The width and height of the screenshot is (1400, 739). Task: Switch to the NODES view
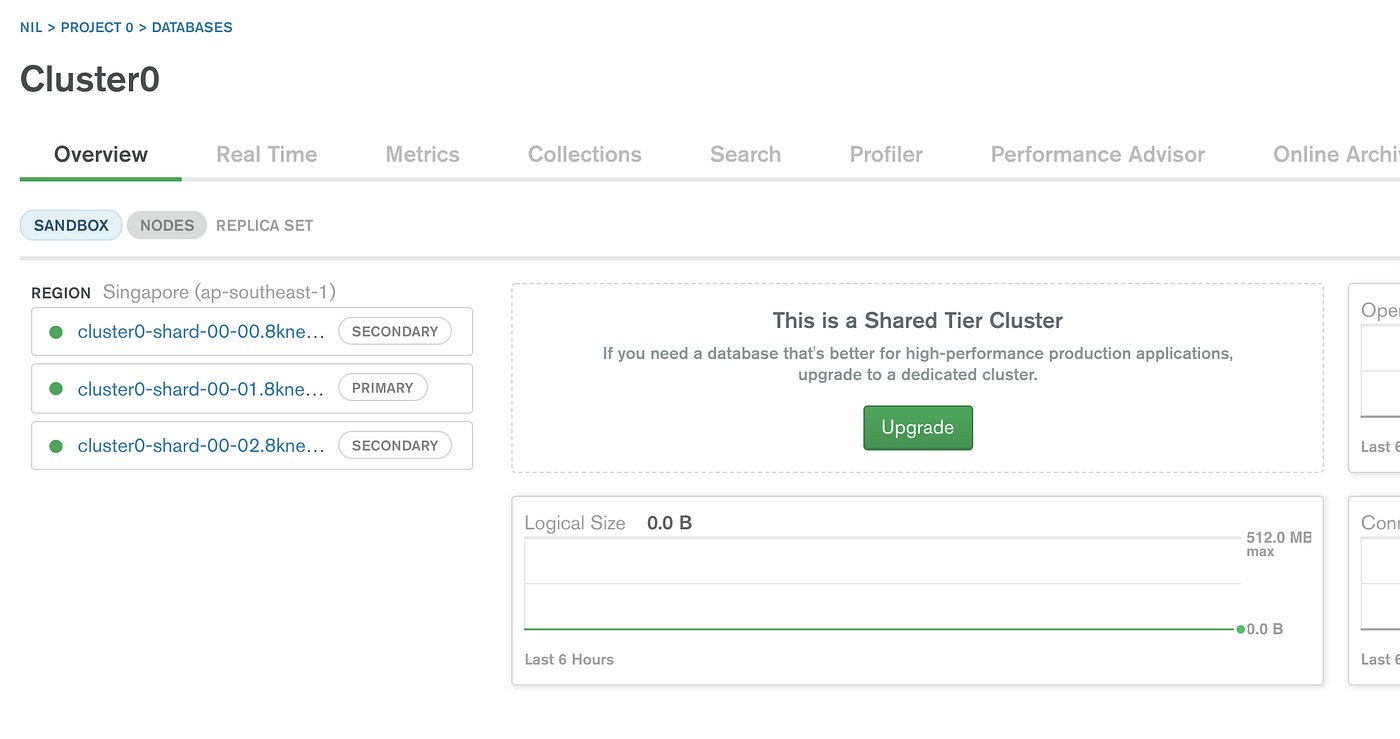pos(166,225)
